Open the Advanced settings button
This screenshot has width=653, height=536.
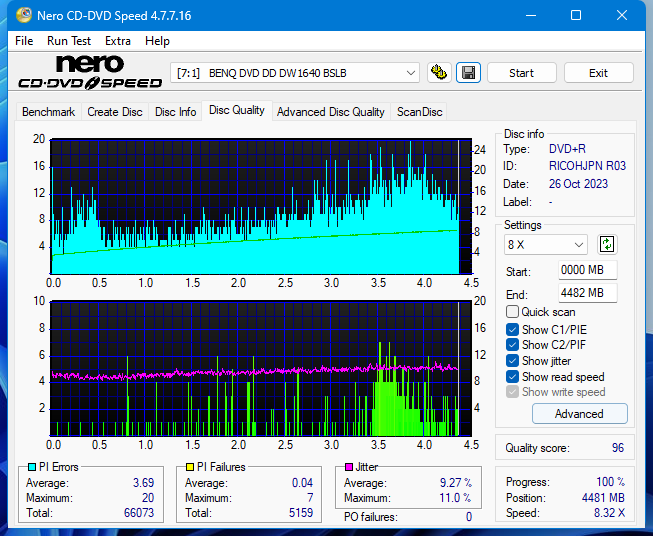(x=579, y=414)
